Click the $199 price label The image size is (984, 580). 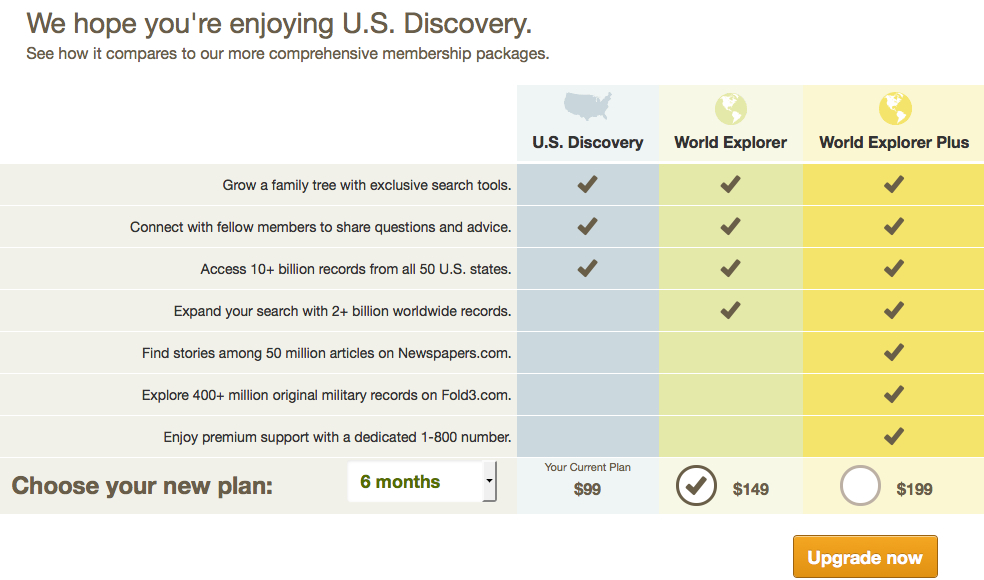pos(914,489)
